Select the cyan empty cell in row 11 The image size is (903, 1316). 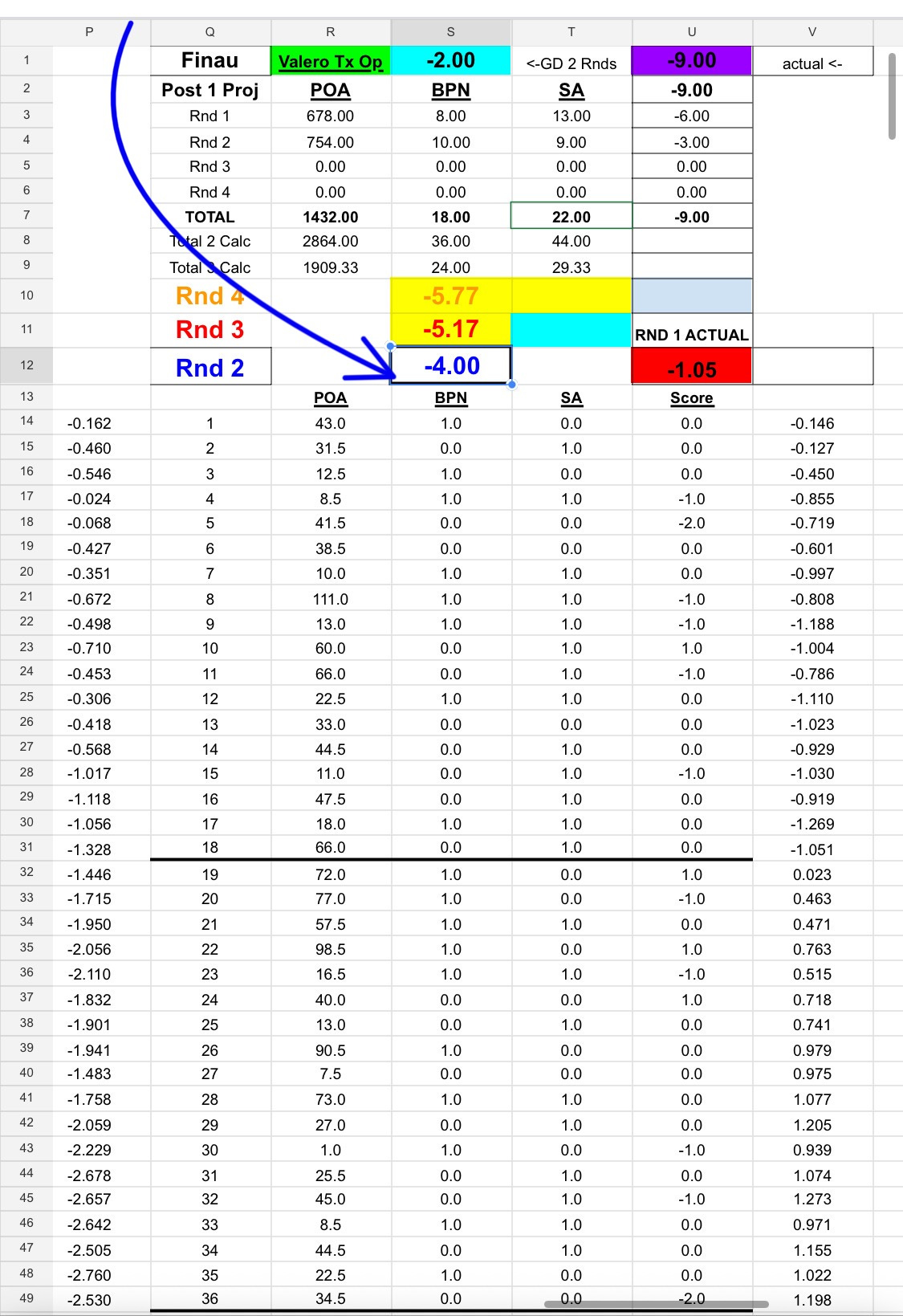tap(571, 329)
